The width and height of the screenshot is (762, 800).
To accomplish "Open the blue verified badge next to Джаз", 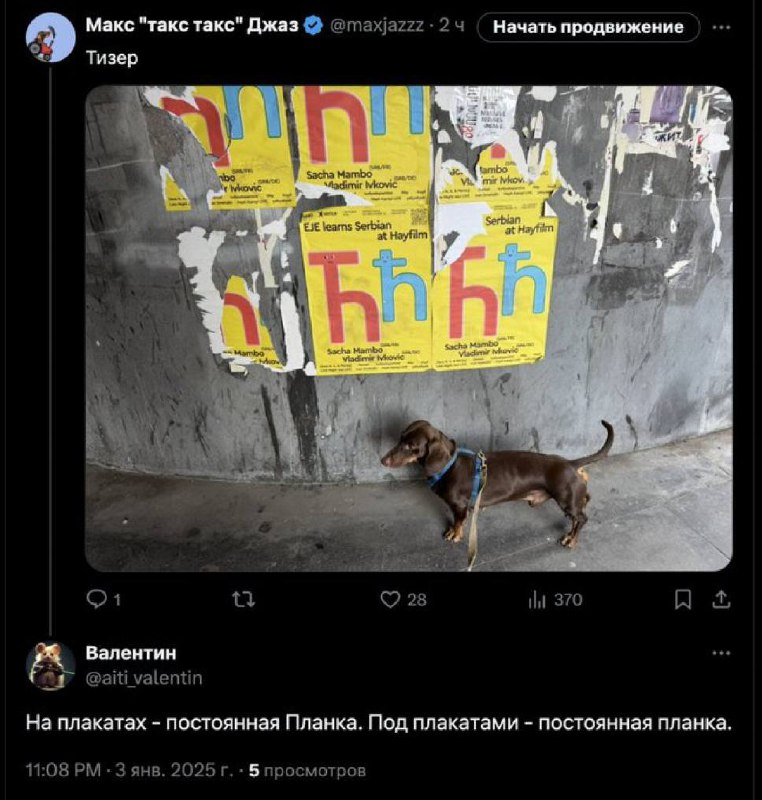I will coord(313,26).
